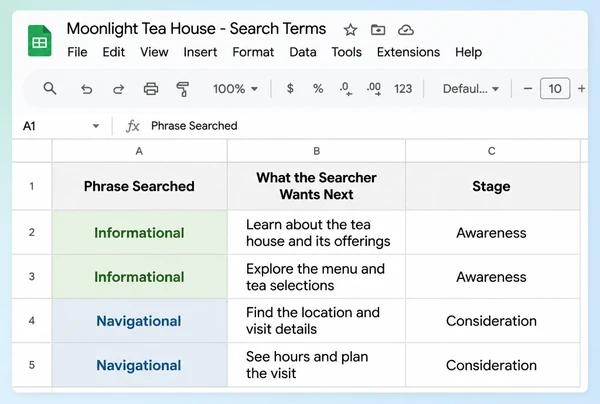This screenshot has height=404, width=600.
Task: Select the Informational cell in row 3
Action: click(139, 276)
